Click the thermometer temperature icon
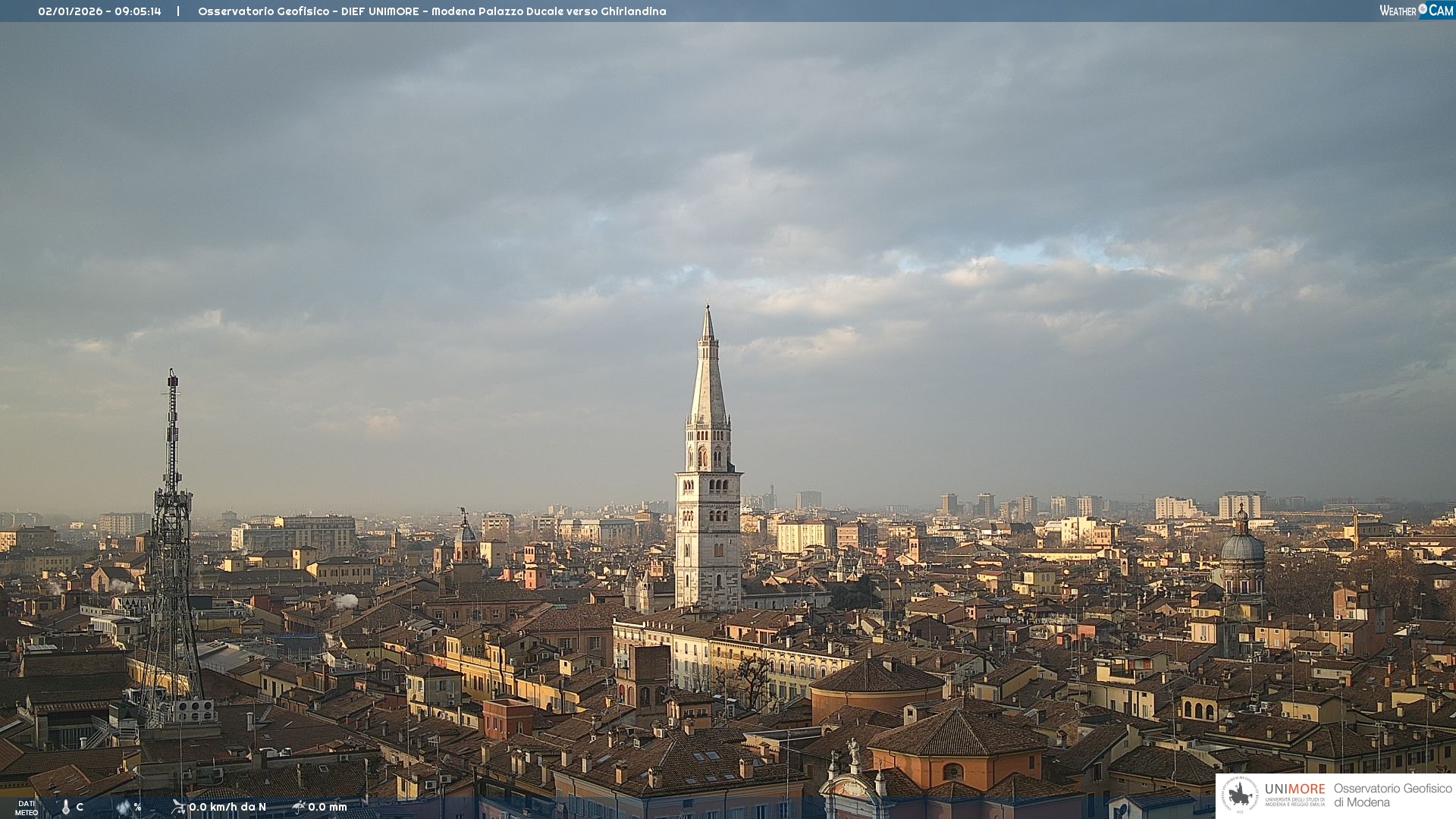This screenshot has width=1456, height=819. [x=66, y=808]
